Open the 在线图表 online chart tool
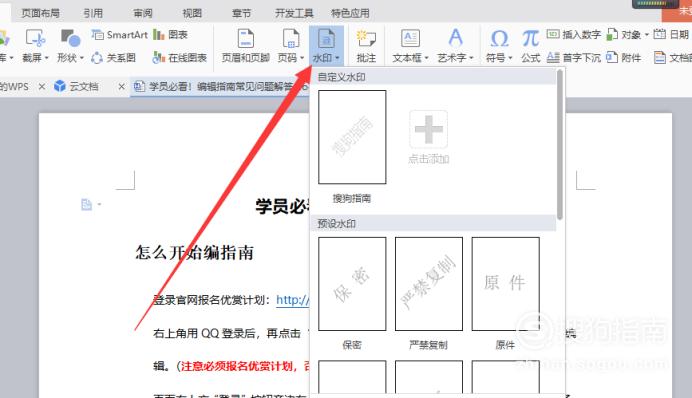 pos(180,57)
